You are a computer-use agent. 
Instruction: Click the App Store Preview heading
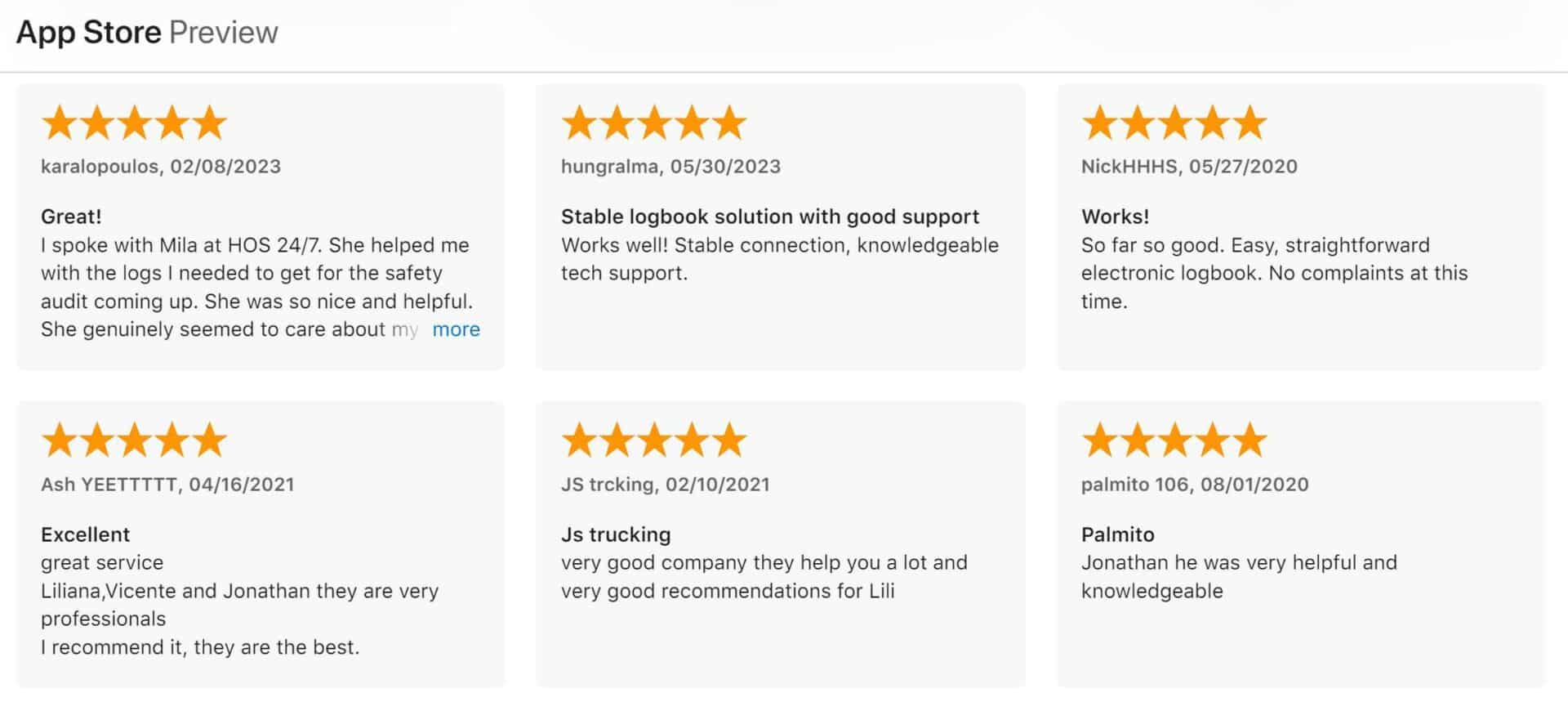147,33
